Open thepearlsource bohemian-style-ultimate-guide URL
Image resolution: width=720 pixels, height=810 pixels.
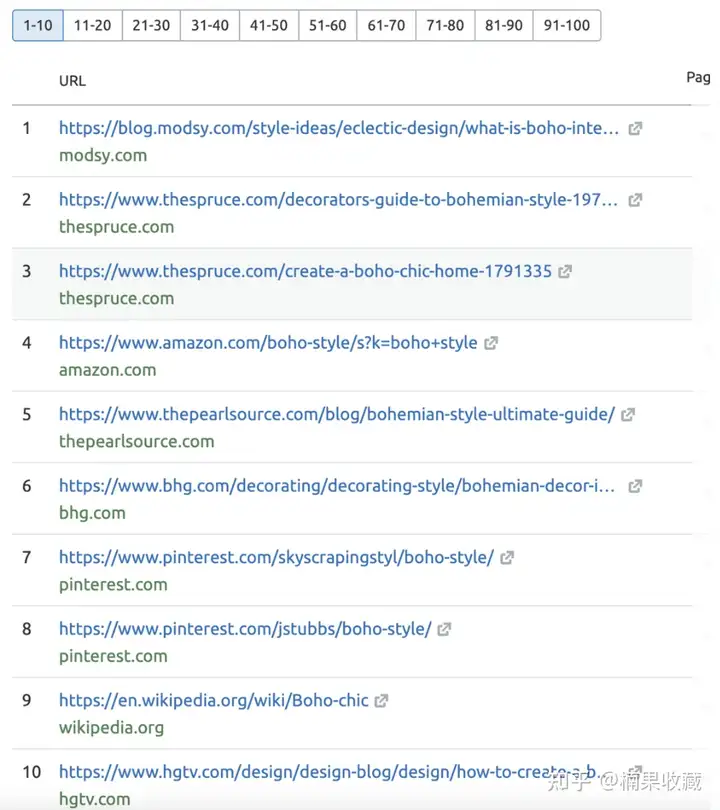point(337,414)
